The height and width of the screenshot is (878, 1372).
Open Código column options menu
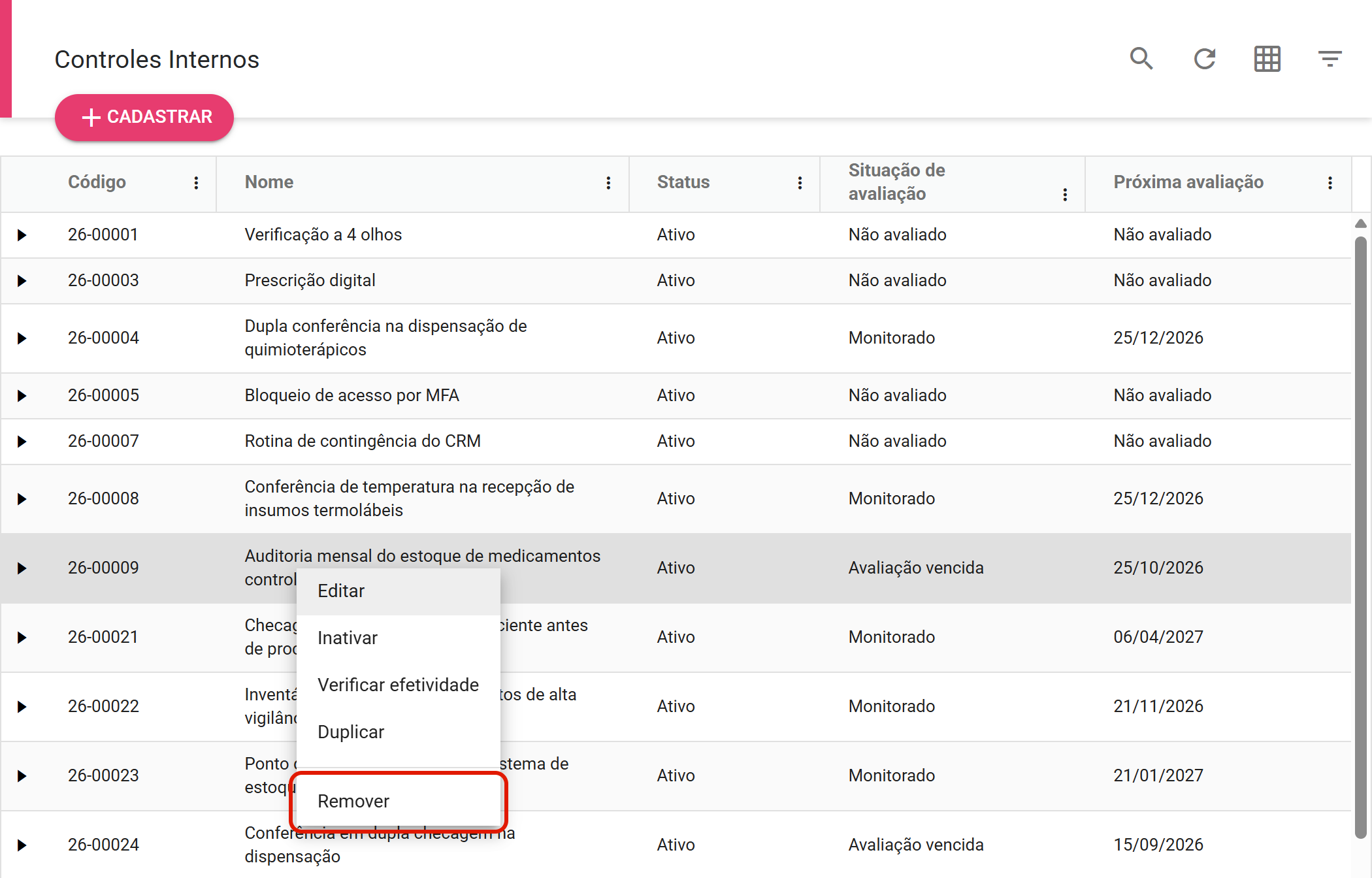click(196, 183)
